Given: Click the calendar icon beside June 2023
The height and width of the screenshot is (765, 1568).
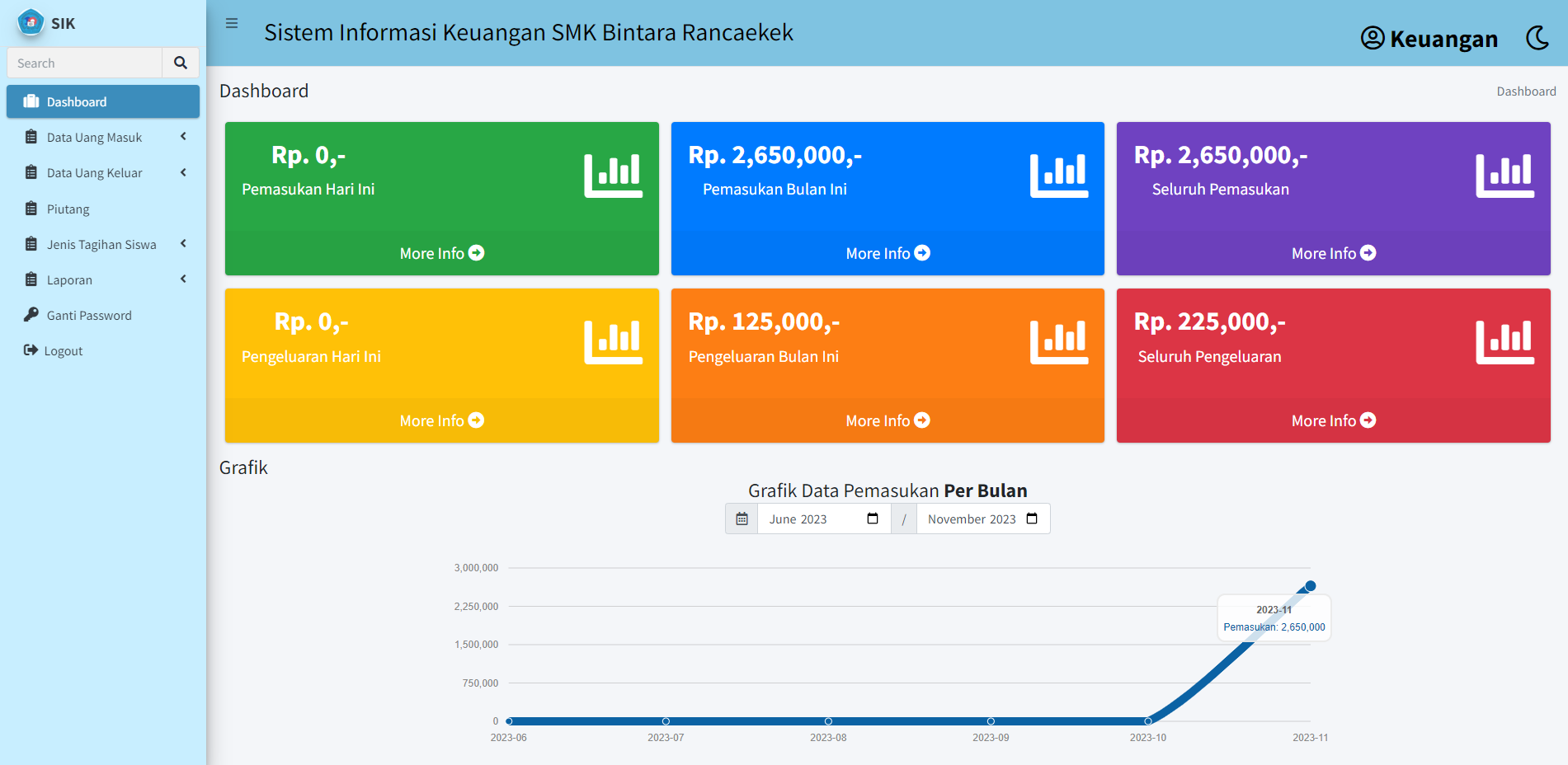Looking at the screenshot, I should coord(742,519).
